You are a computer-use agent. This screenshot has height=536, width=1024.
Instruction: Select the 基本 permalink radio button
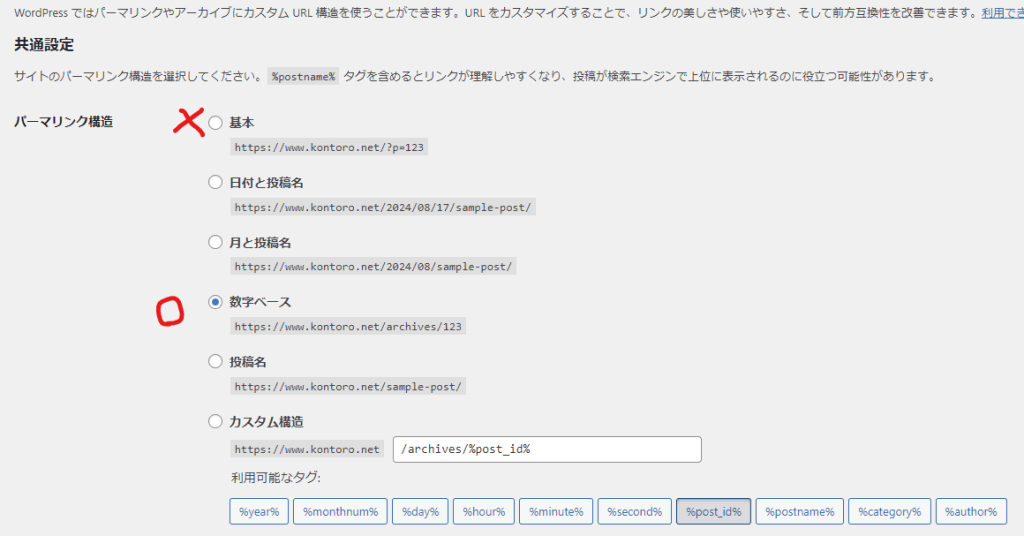click(215, 123)
